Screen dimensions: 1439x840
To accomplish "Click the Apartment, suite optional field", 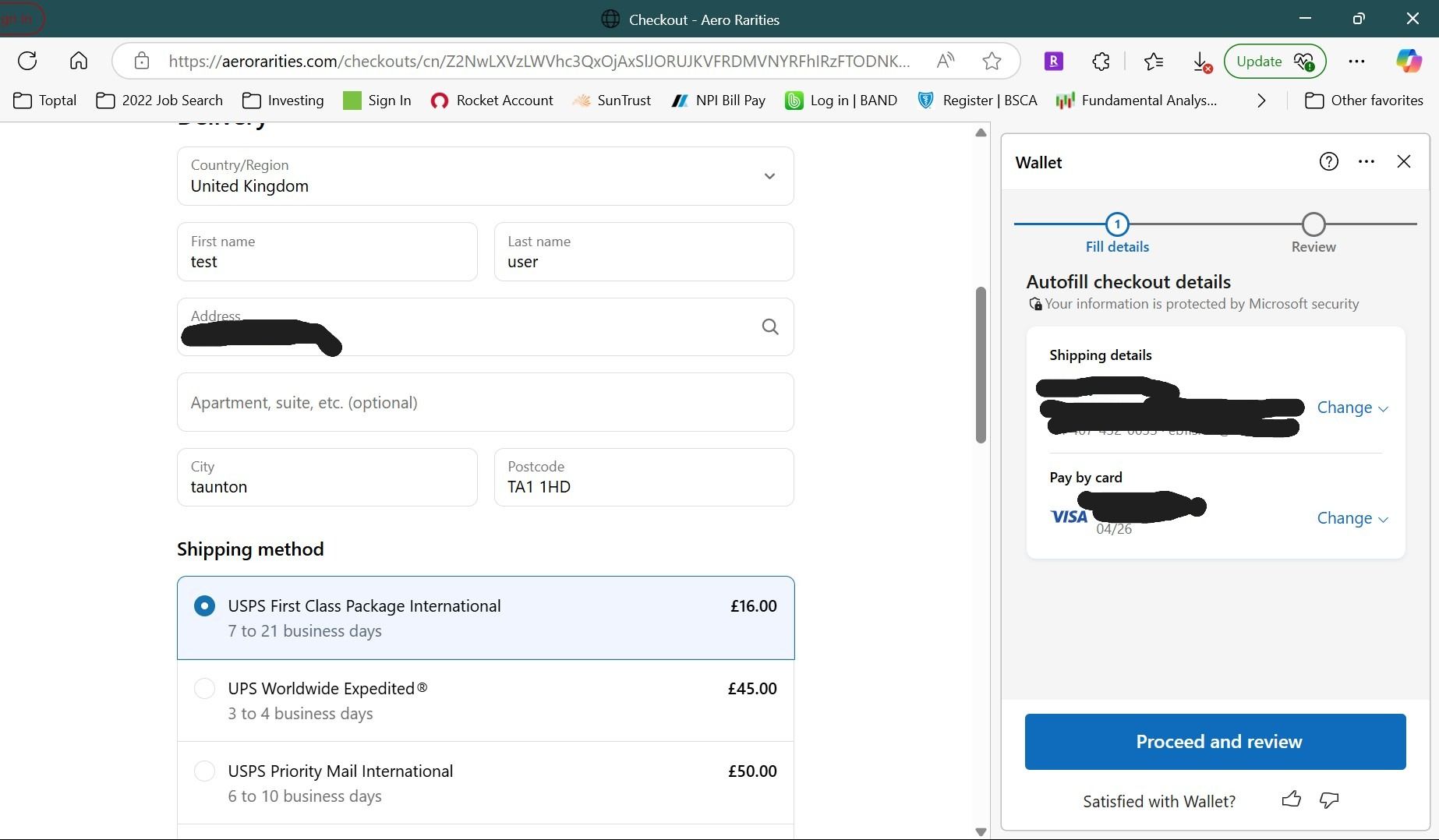I will tap(485, 402).
